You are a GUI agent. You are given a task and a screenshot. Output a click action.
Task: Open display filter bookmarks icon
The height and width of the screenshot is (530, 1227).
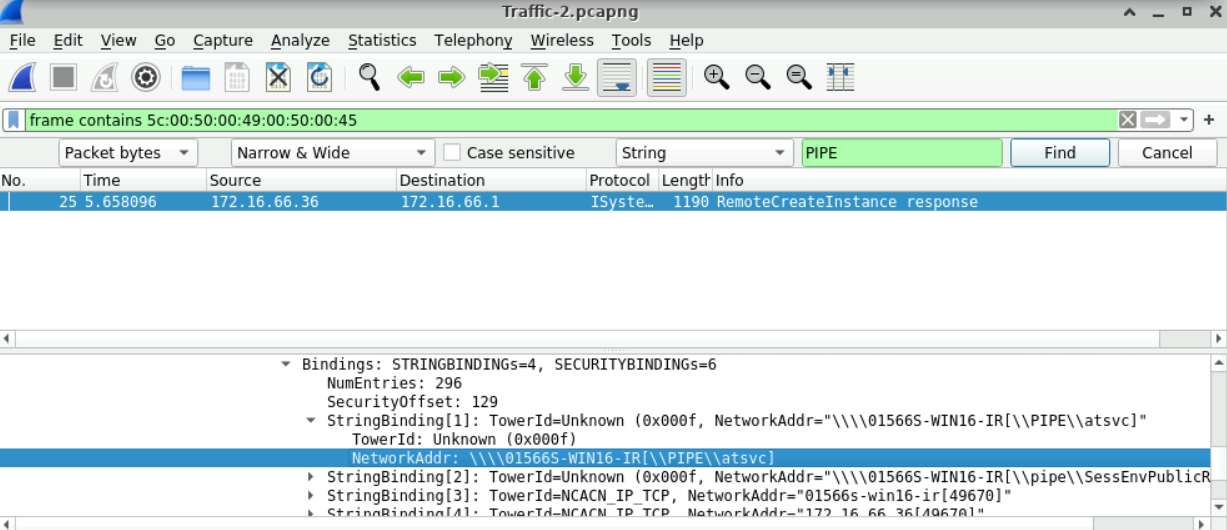point(14,120)
